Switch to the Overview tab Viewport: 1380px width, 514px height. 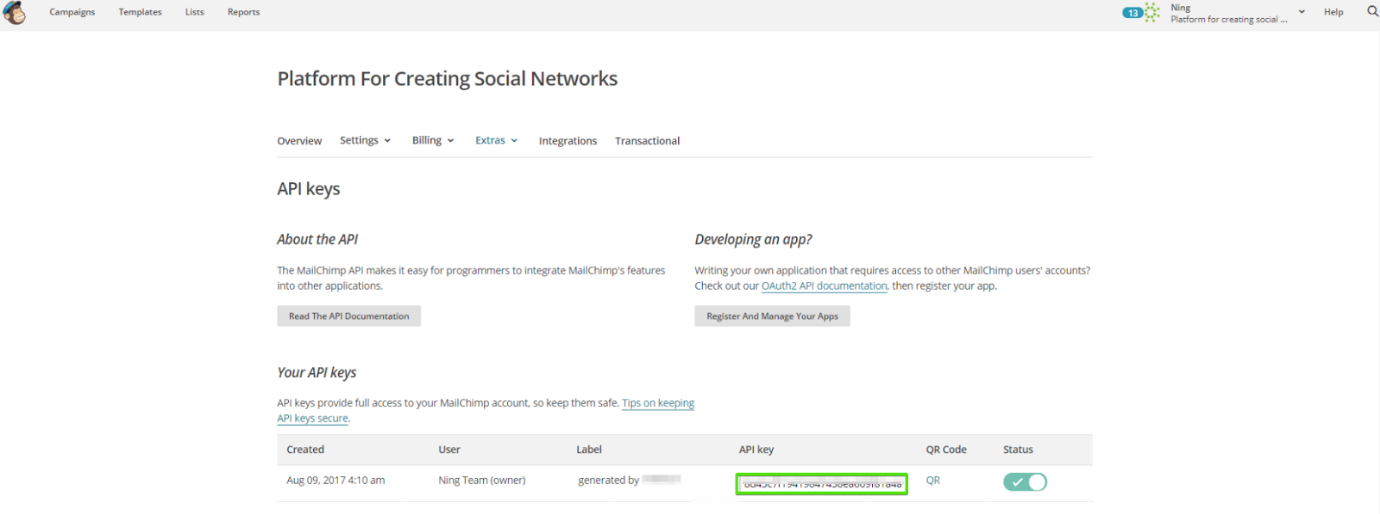[x=299, y=141]
